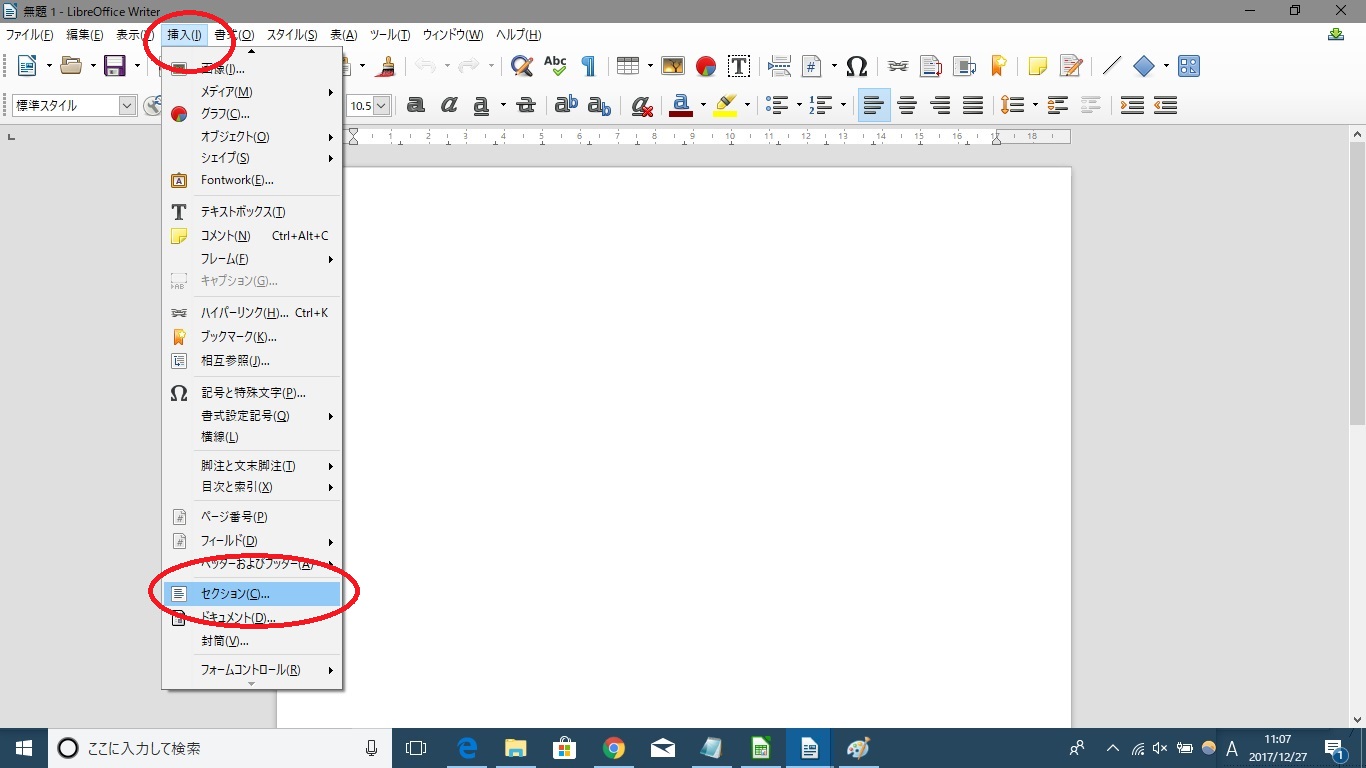1366x768 pixels.
Task: Click the yellow Comment note toolbar icon
Action: [x=1038, y=66]
